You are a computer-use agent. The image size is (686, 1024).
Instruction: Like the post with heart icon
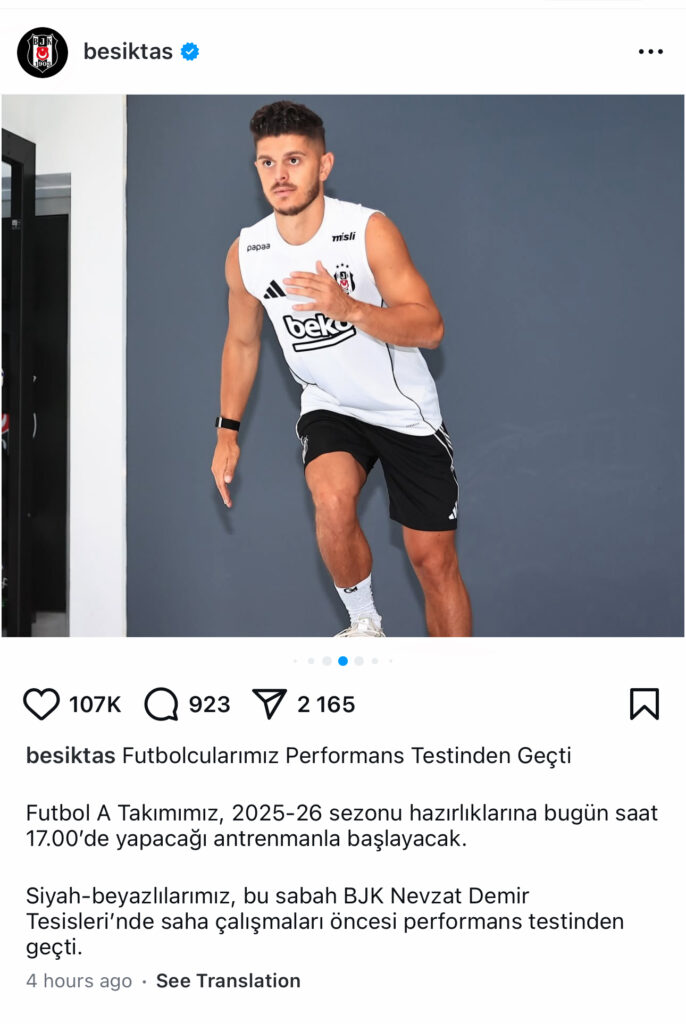(41, 704)
